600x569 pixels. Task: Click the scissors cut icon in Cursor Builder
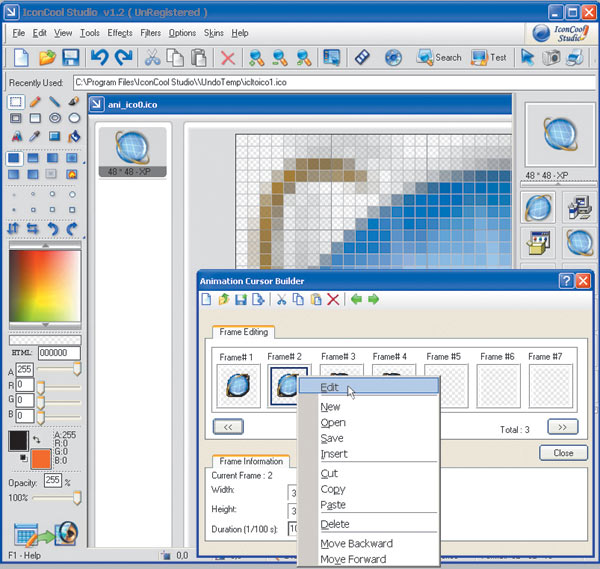(x=282, y=299)
